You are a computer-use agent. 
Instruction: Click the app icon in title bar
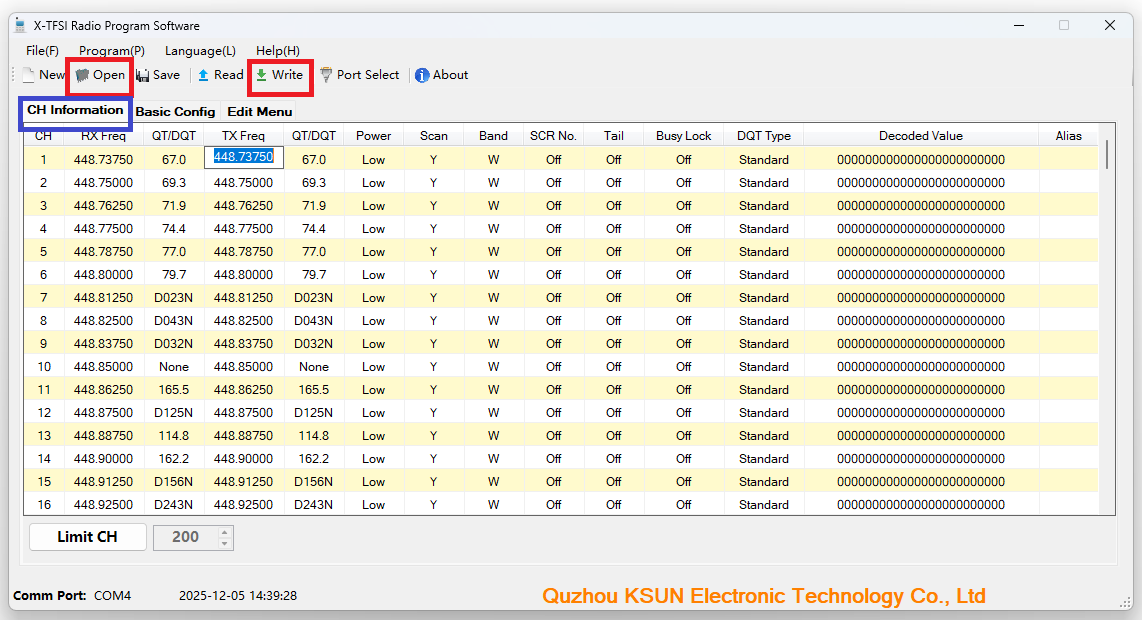tap(20, 25)
